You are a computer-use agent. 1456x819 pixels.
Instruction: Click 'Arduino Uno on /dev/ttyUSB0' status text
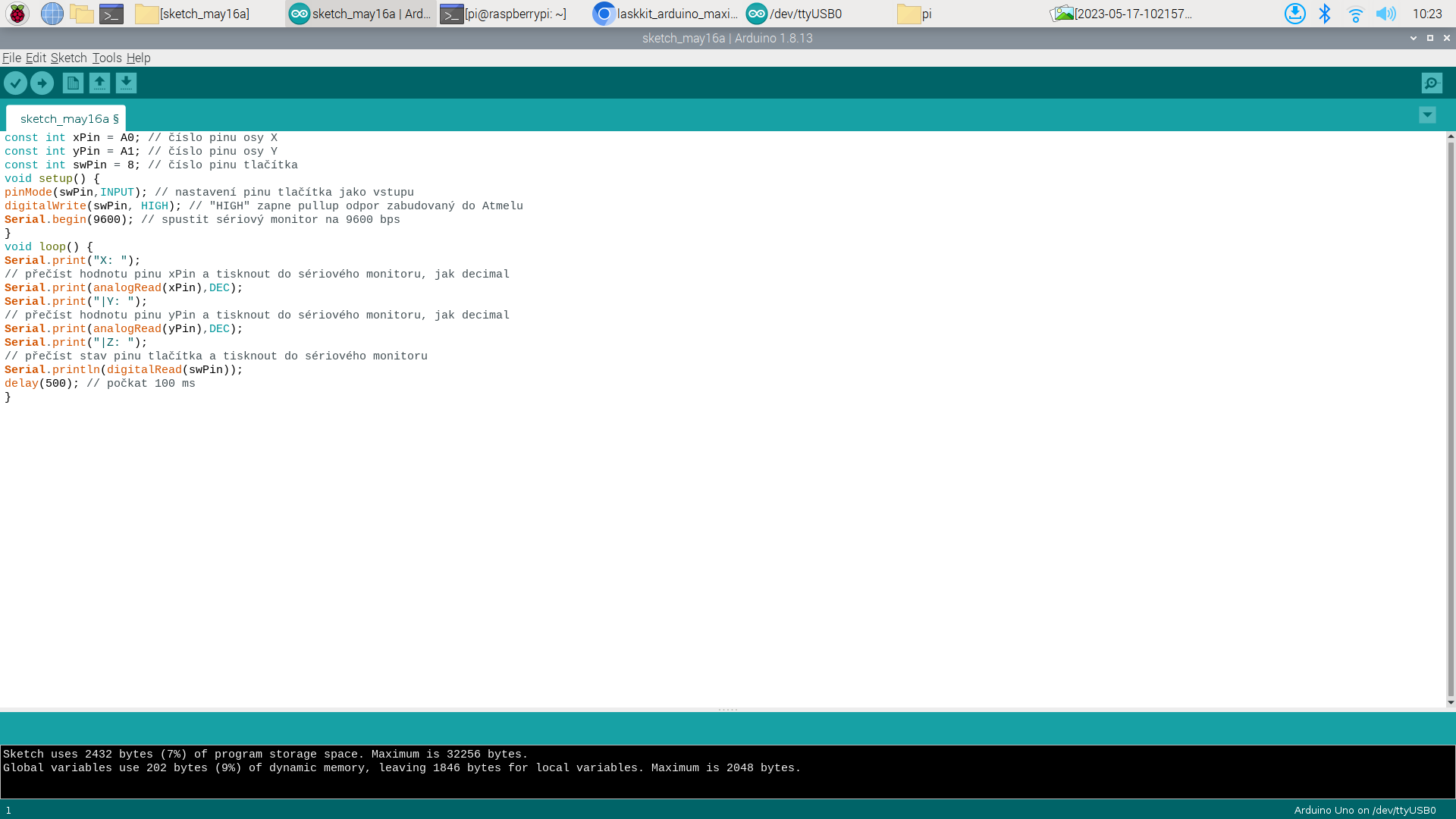click(x=1364, y=810)
